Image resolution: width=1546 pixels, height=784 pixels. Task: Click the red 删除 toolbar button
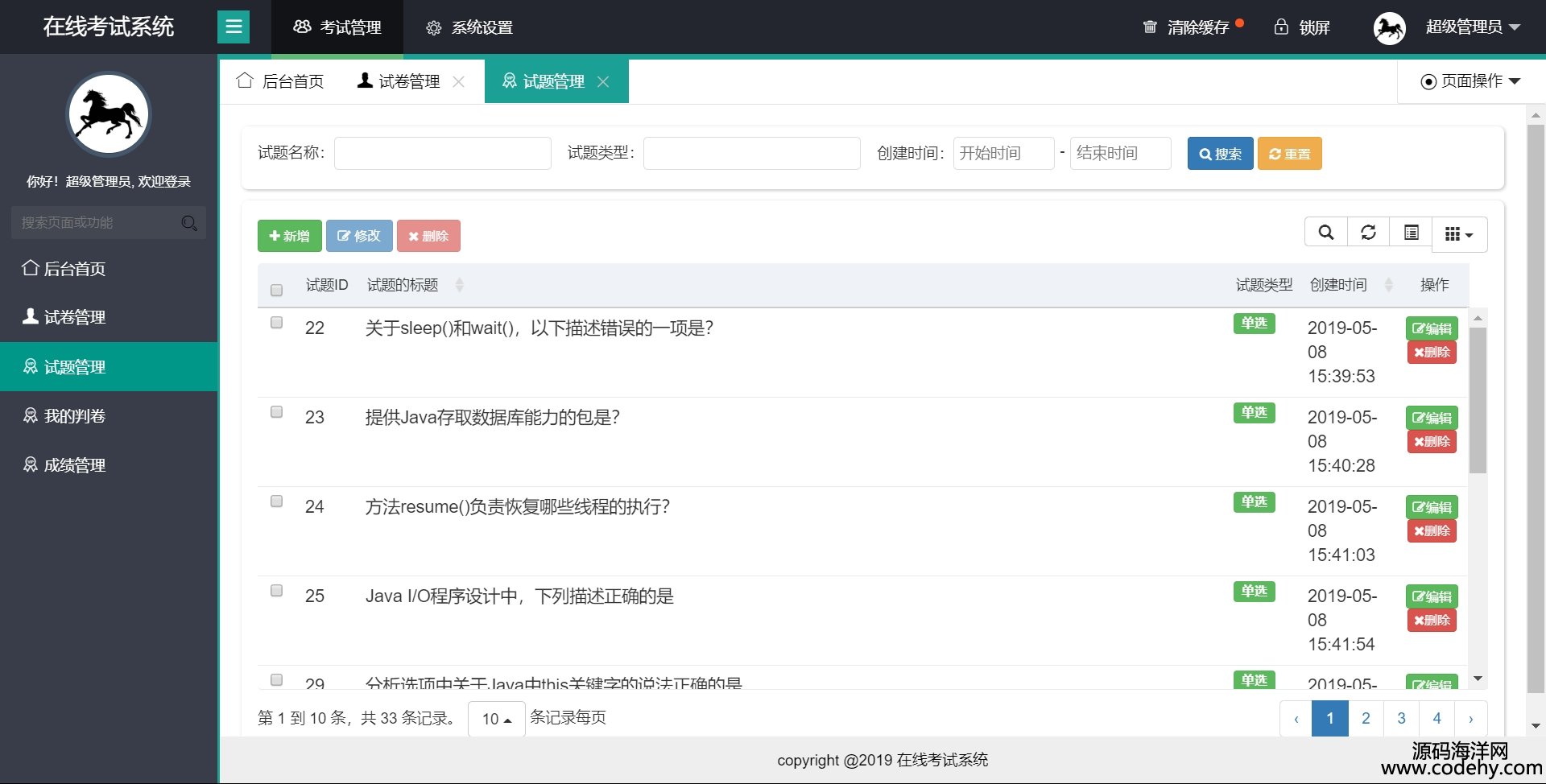[x=428, y=236]
